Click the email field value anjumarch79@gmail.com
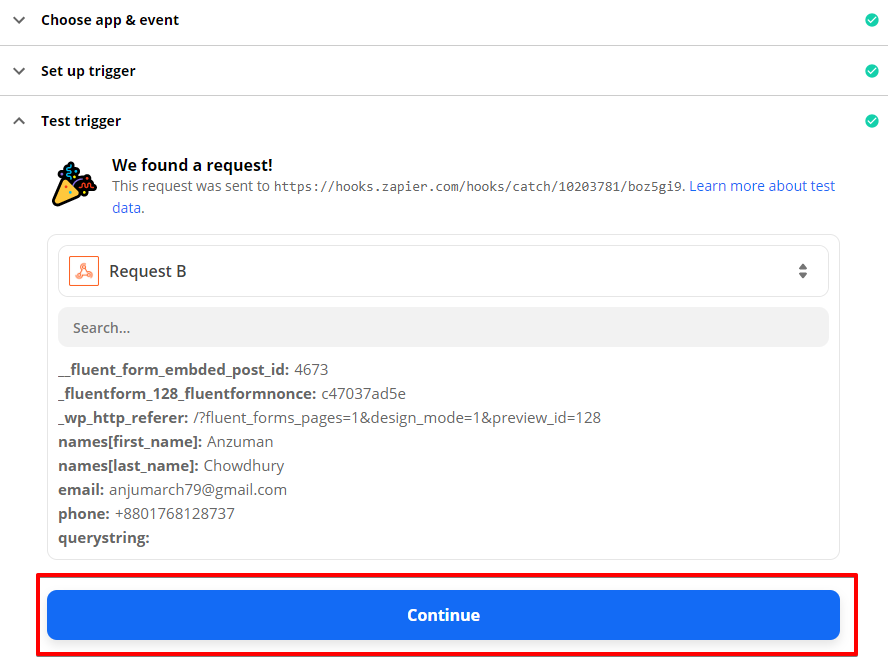This screenshot has height=670, width=888. click(x=198, y=489)
